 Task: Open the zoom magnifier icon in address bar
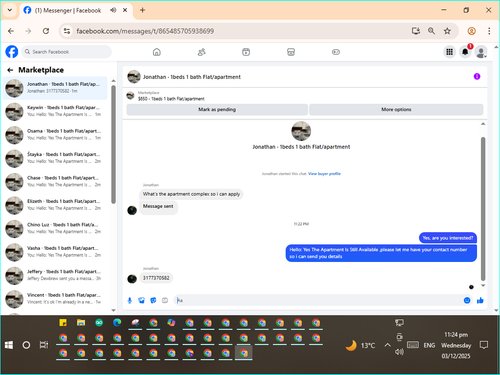(x=431, y=31)
